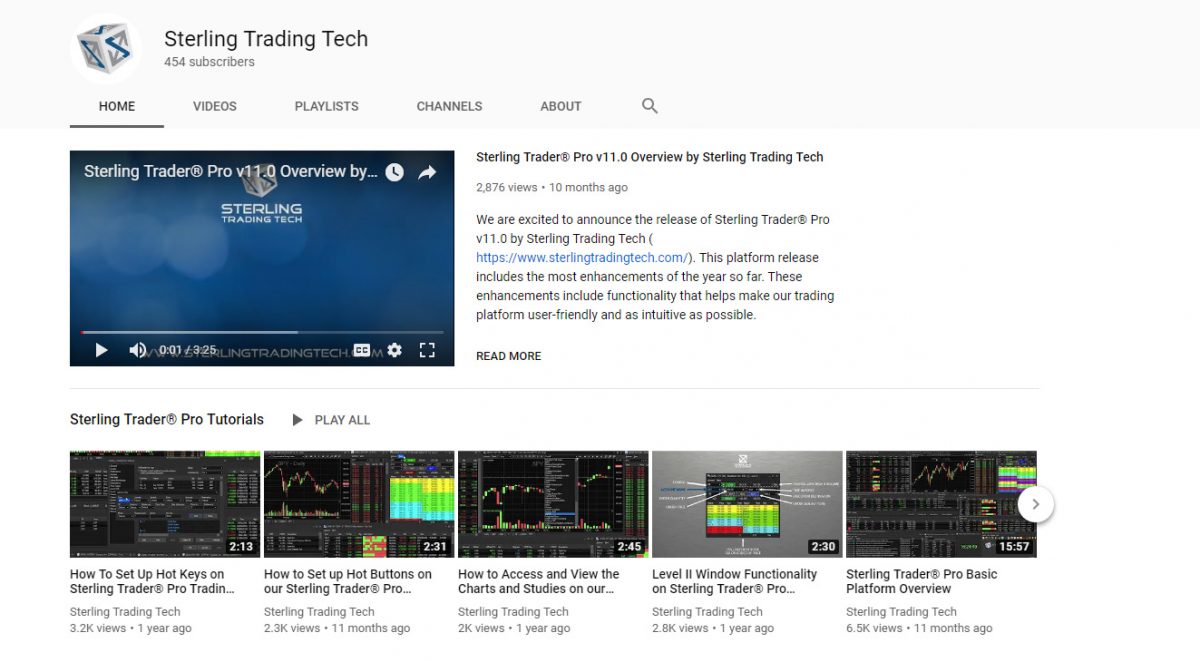
Task: Click title Level II Window Functionality
Action: click(x=735, y=581)
